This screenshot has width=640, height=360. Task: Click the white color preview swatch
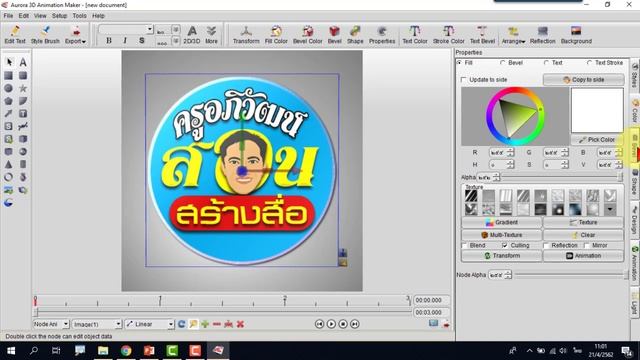597,111
